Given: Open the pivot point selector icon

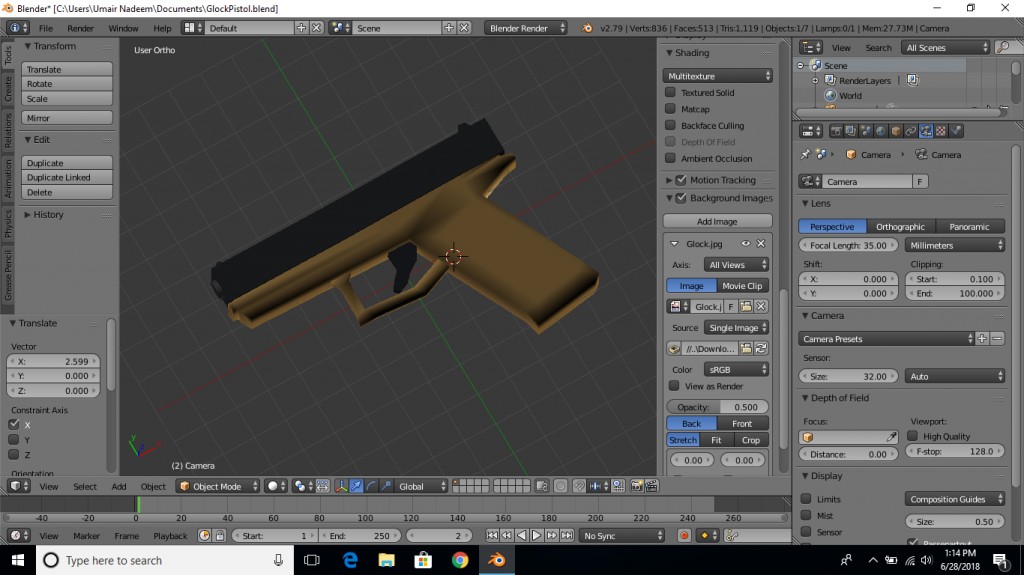Looking at the screenshot, I should click(304, 486).
